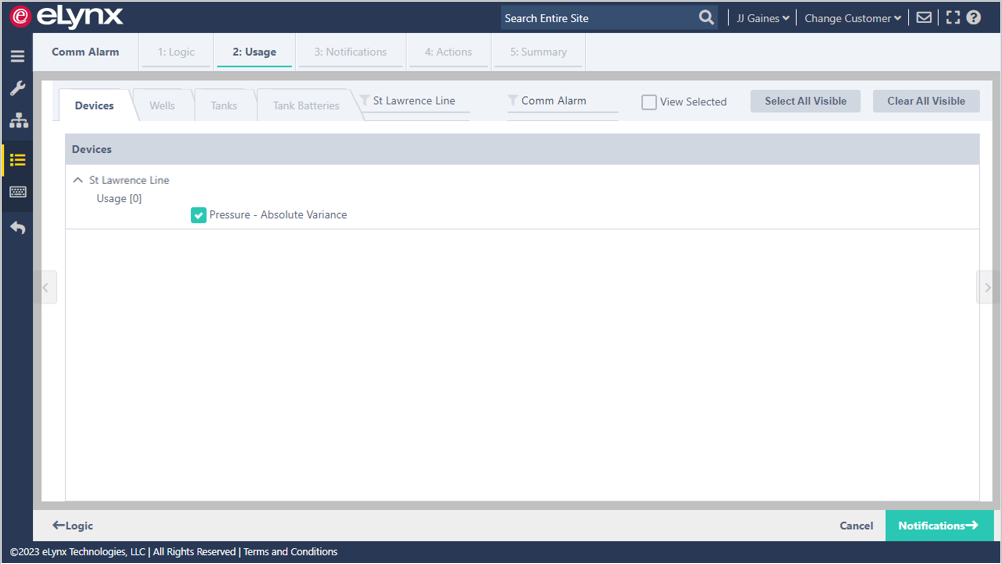Go back with the Logic button
This screenshot has height=564, width=1002.
(x=73, y=526)
